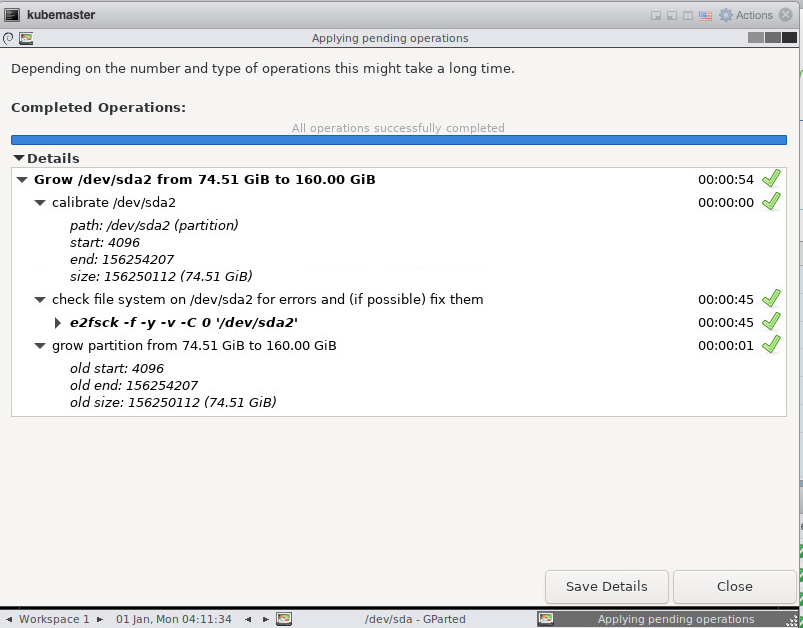Open the Actions gear menu
The image size is (803, 628).
[x=746, y=15]
